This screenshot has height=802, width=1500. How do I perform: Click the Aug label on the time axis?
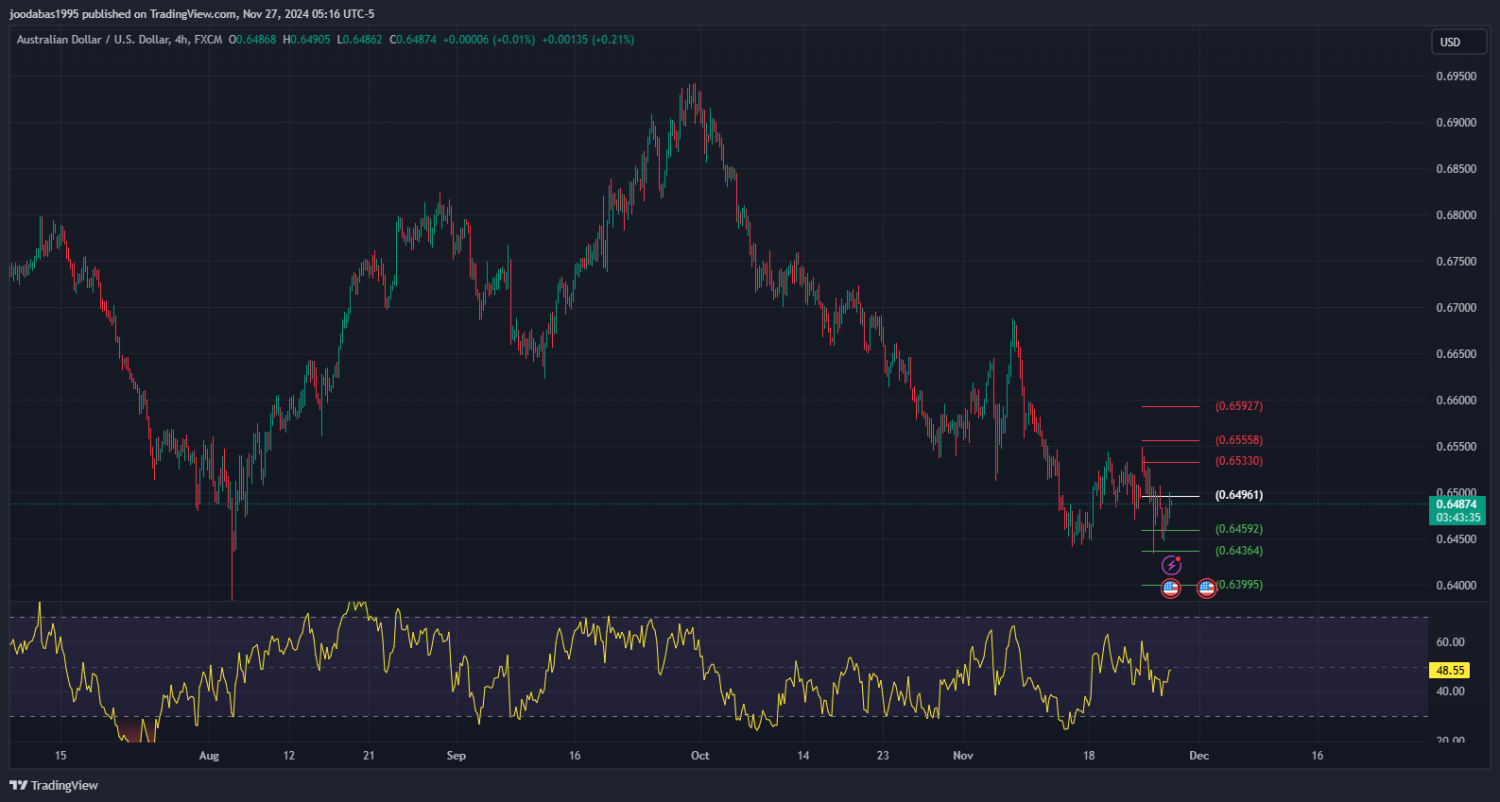(208, 756)
